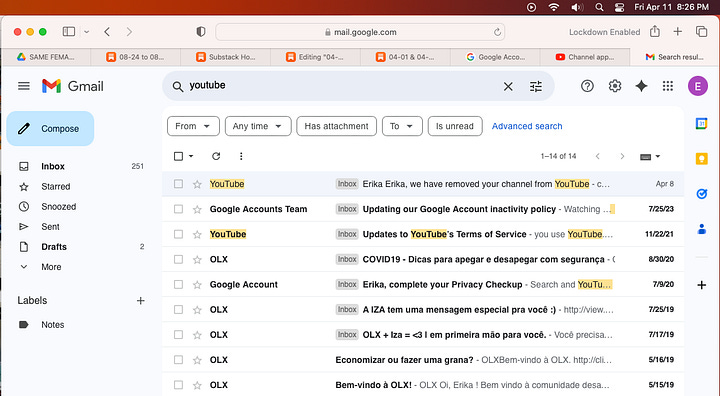Show Safari tab overview icon
Screen dimensions: 720x396
click(701, 31)
